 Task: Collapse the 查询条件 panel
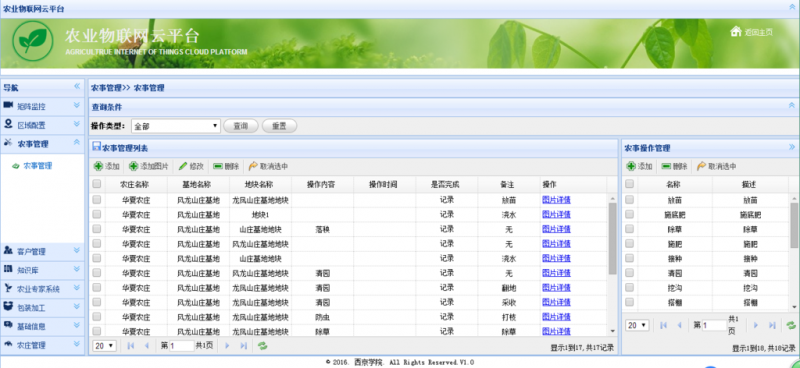[791, 106]
